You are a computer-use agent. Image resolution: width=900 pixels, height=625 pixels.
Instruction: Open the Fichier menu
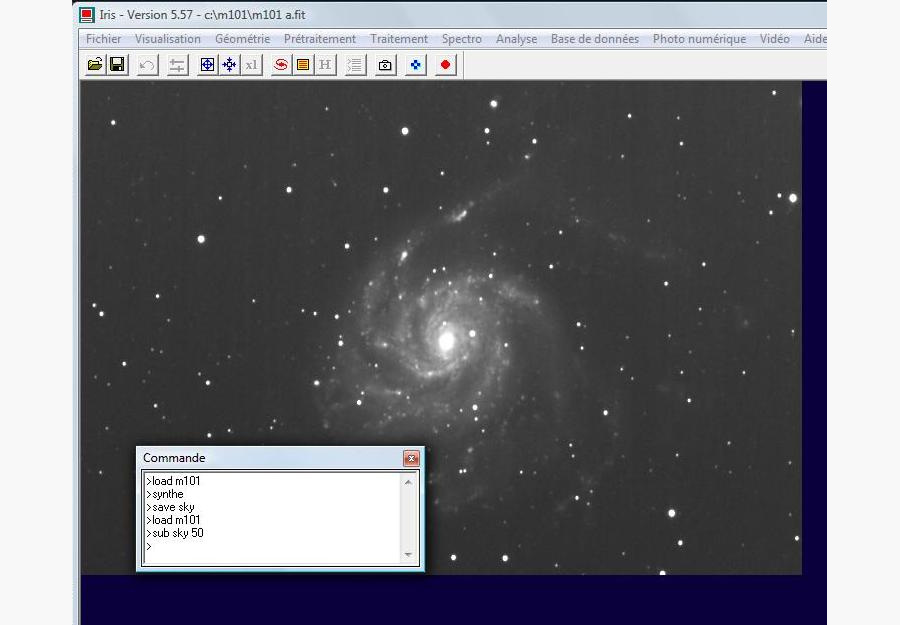[103, 39]
